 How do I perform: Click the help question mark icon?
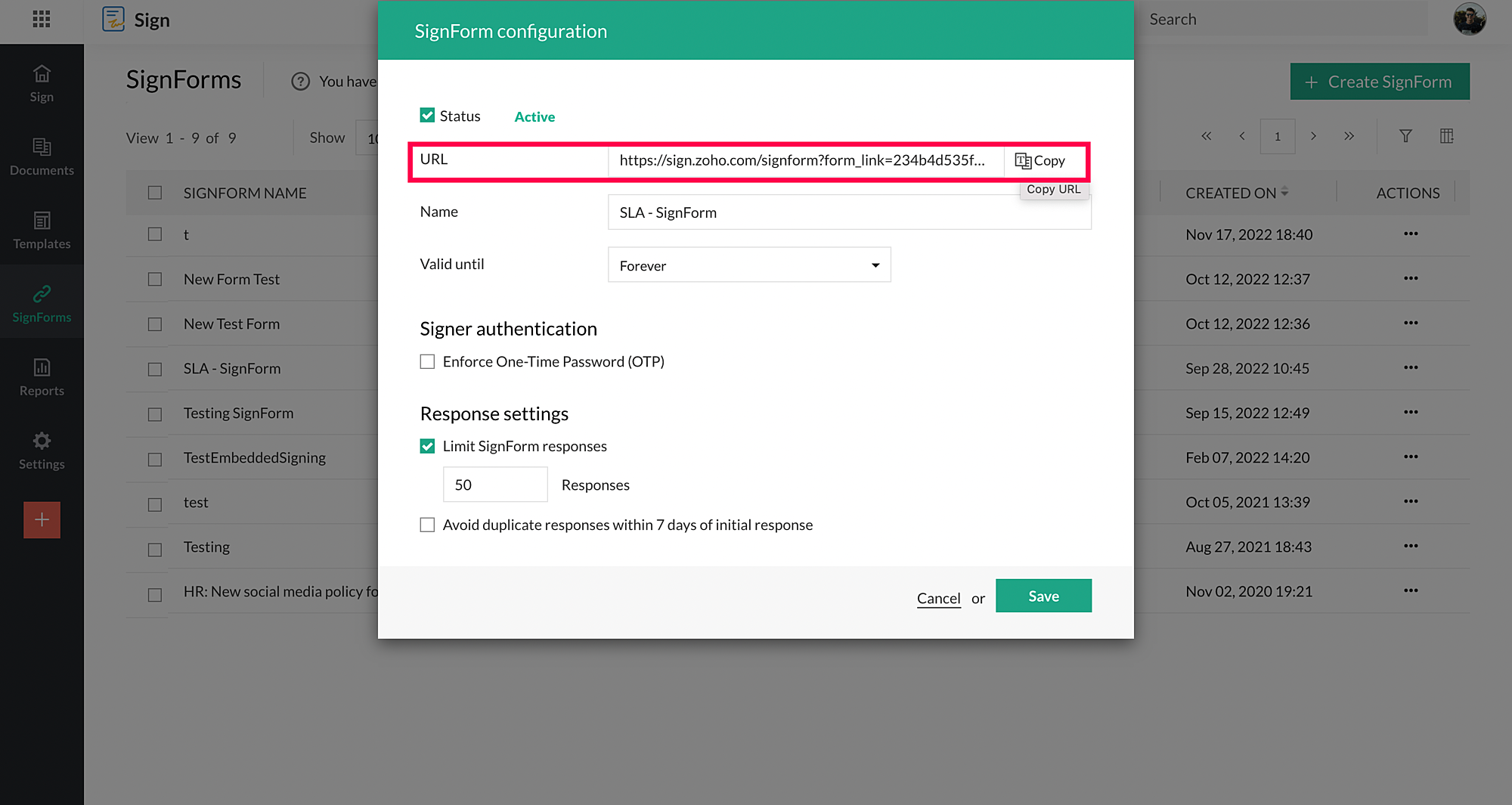click(300, 82)
